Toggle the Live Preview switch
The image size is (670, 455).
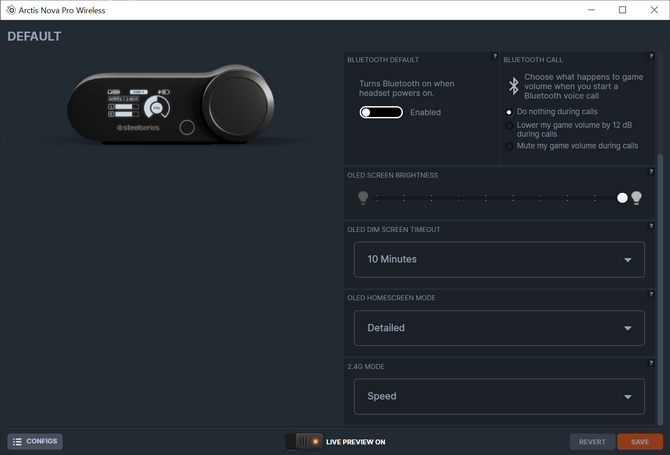305,442
